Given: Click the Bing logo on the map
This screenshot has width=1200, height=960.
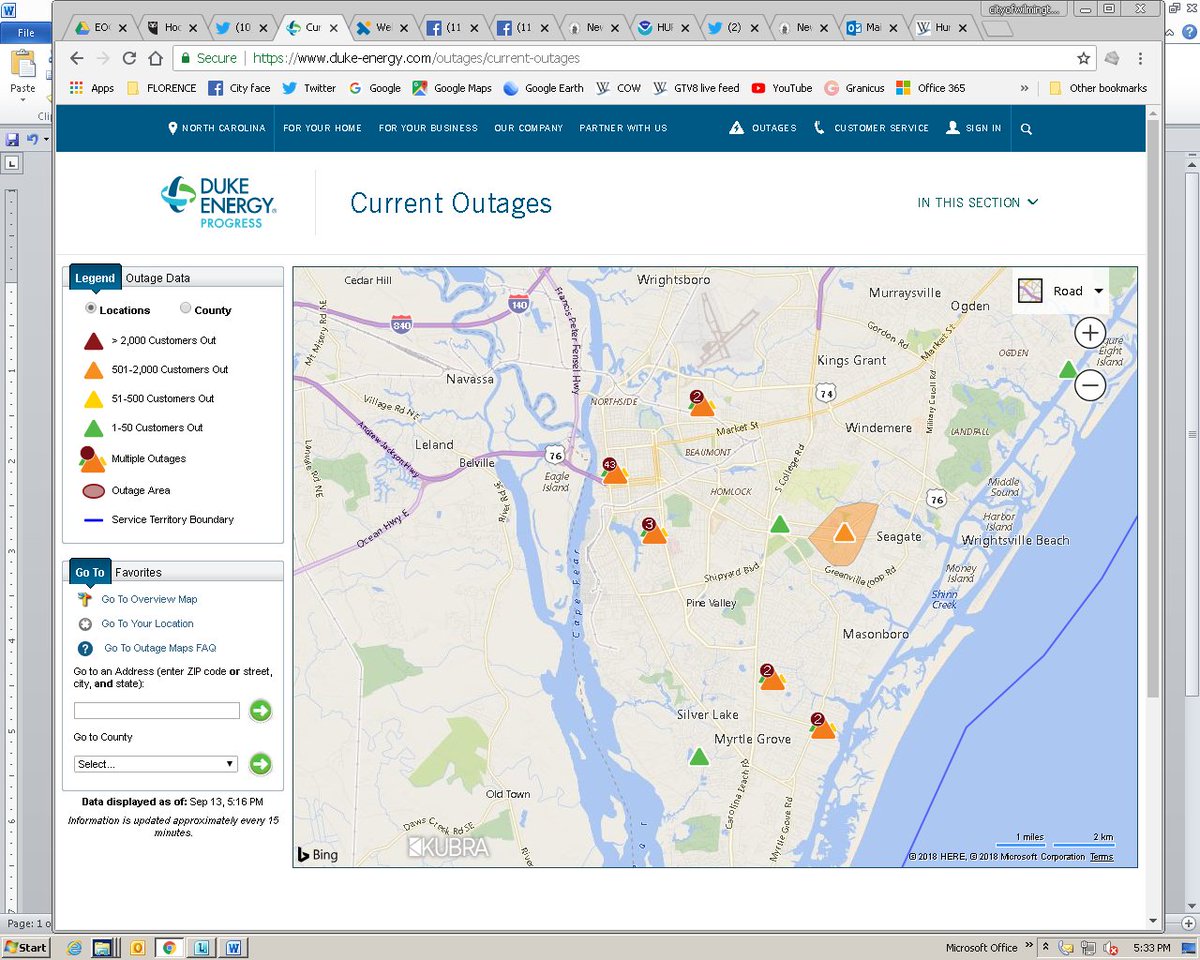Looking at the screenshot, I should click(317, 855).
